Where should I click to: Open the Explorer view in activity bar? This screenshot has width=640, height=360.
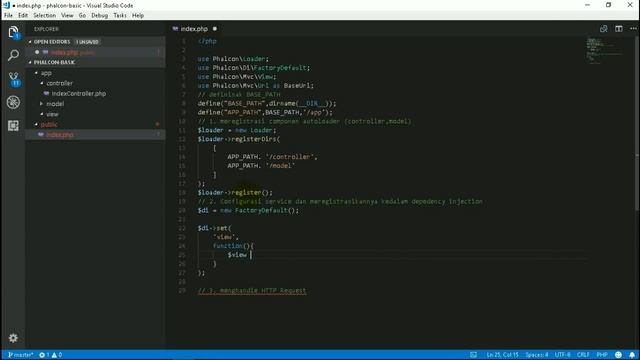click(x=13, y=32)
